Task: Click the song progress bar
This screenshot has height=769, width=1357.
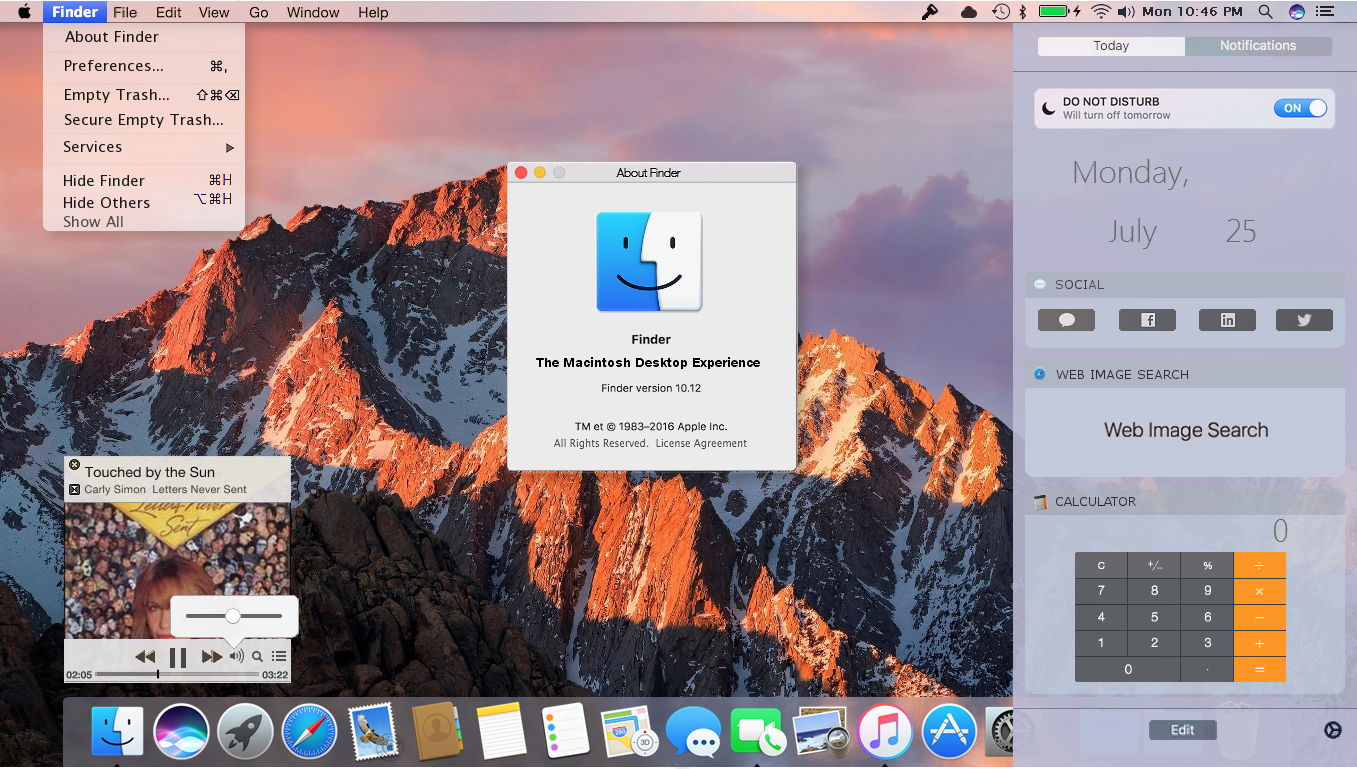Action: (x=177, y=675)
